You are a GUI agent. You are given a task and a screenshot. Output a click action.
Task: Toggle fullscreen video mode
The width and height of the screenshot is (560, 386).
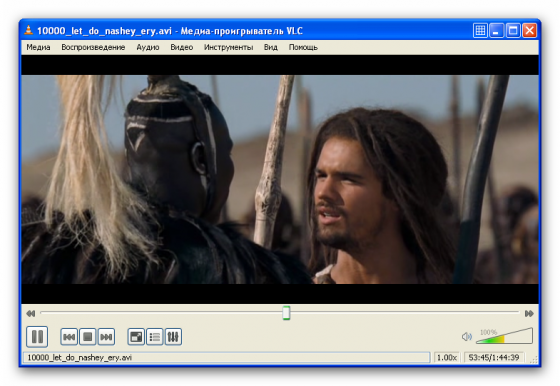(x=136, y=336)
